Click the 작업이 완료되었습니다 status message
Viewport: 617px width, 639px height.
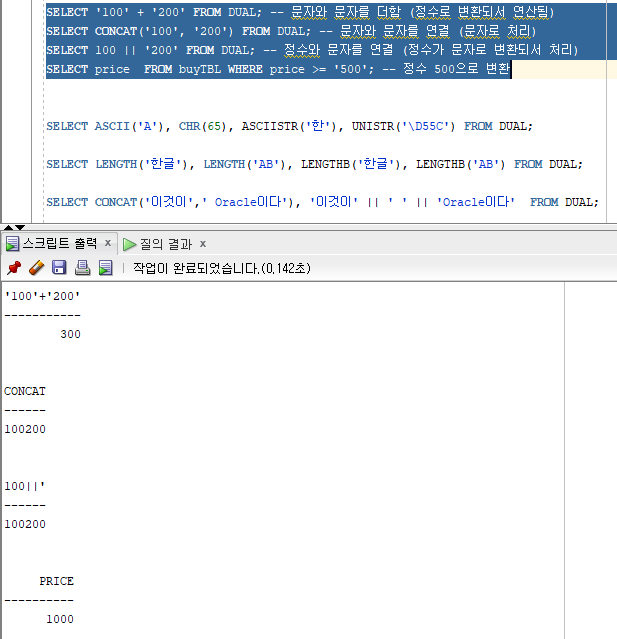[222, 268]
